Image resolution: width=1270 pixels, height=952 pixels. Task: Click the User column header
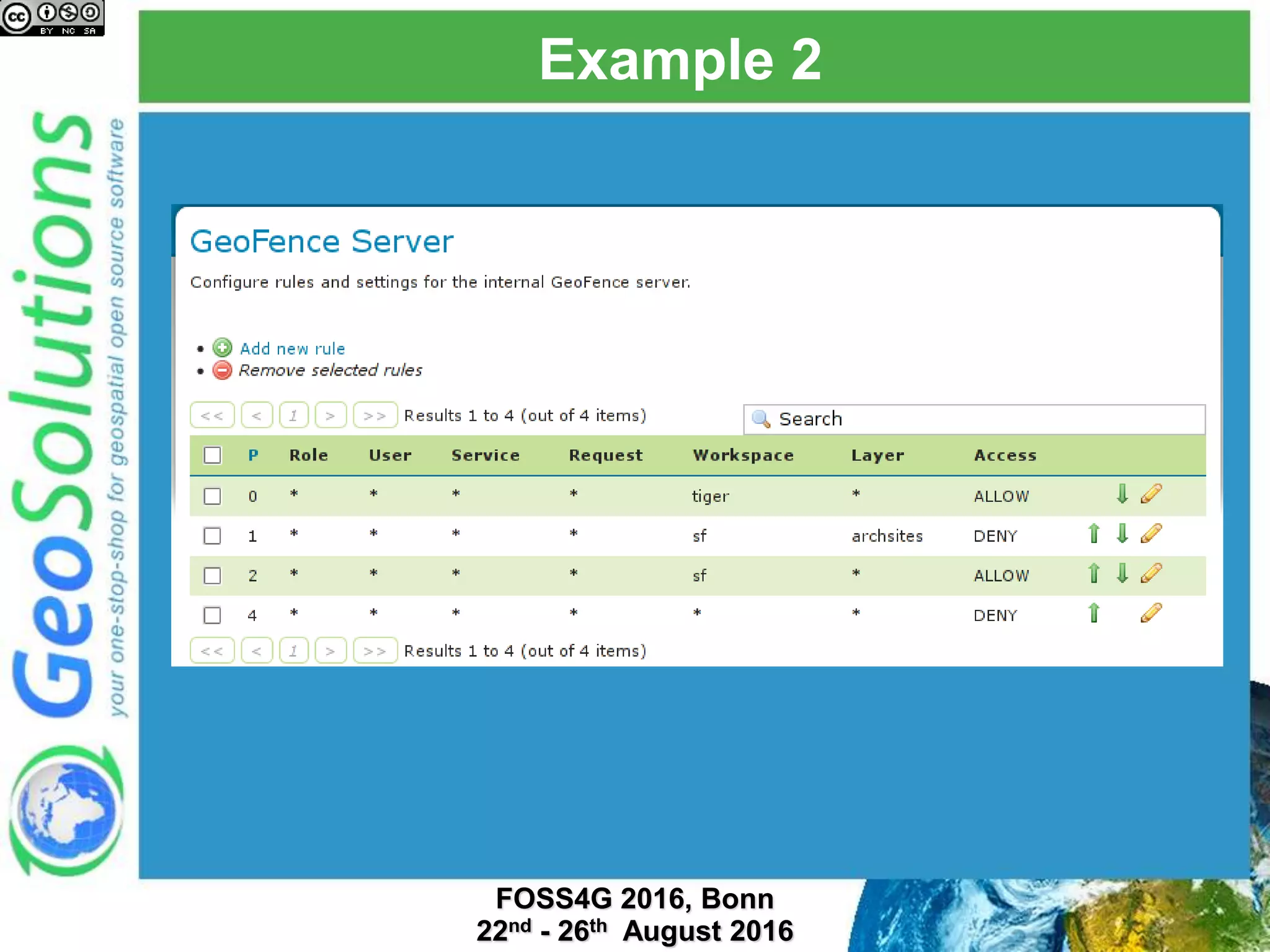[x=390, y=456]
